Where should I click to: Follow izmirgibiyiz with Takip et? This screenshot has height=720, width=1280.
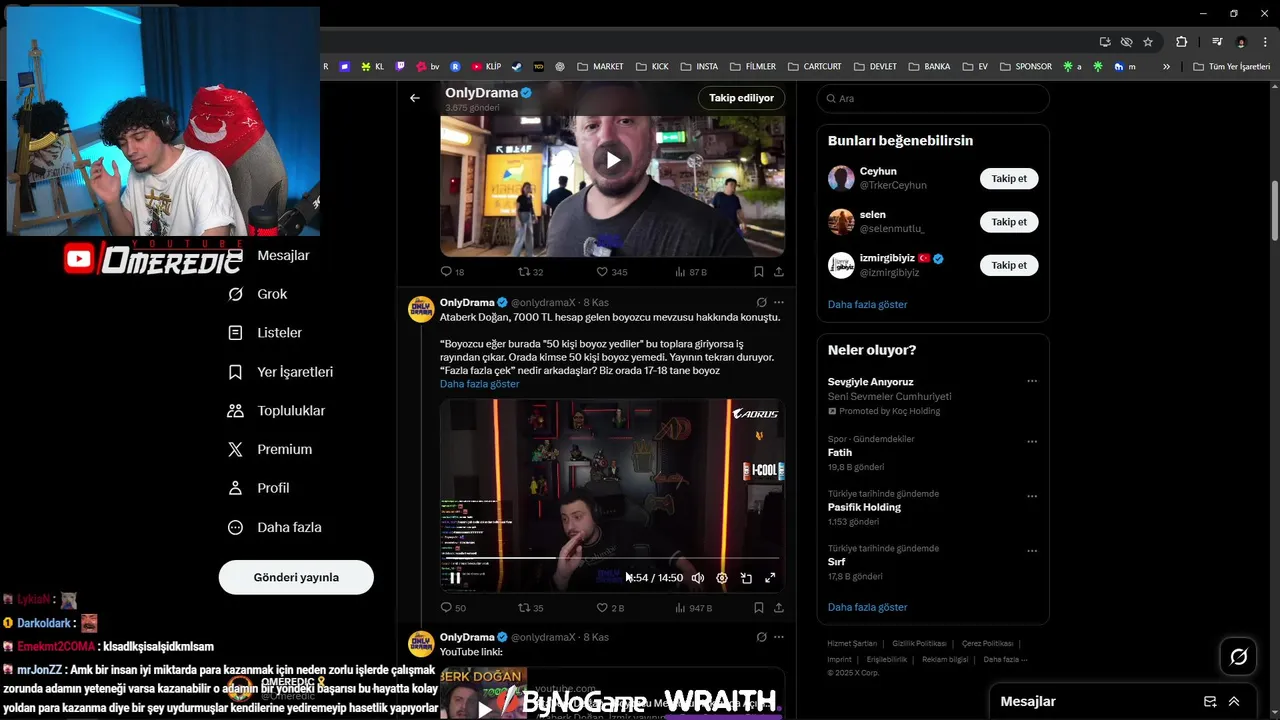click(1009, 265)
